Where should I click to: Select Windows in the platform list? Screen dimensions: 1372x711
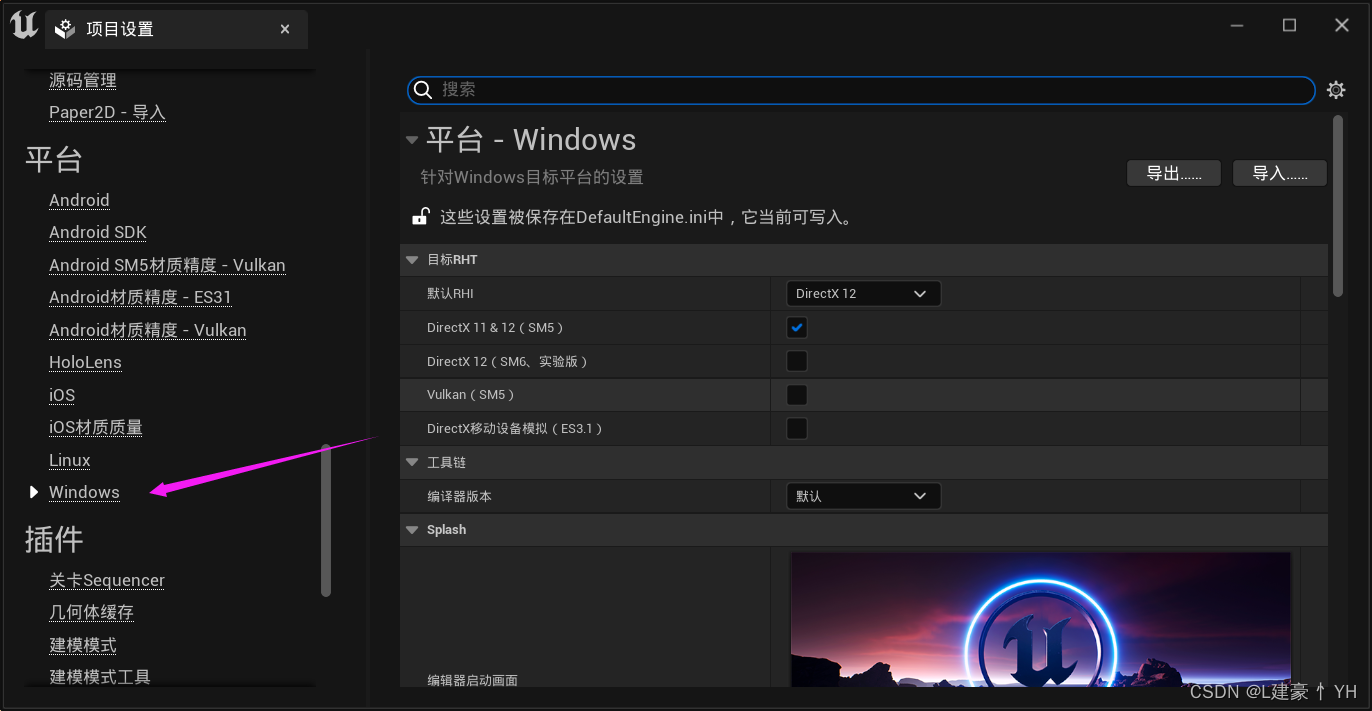pyautogui.click(x=84, y=492)
